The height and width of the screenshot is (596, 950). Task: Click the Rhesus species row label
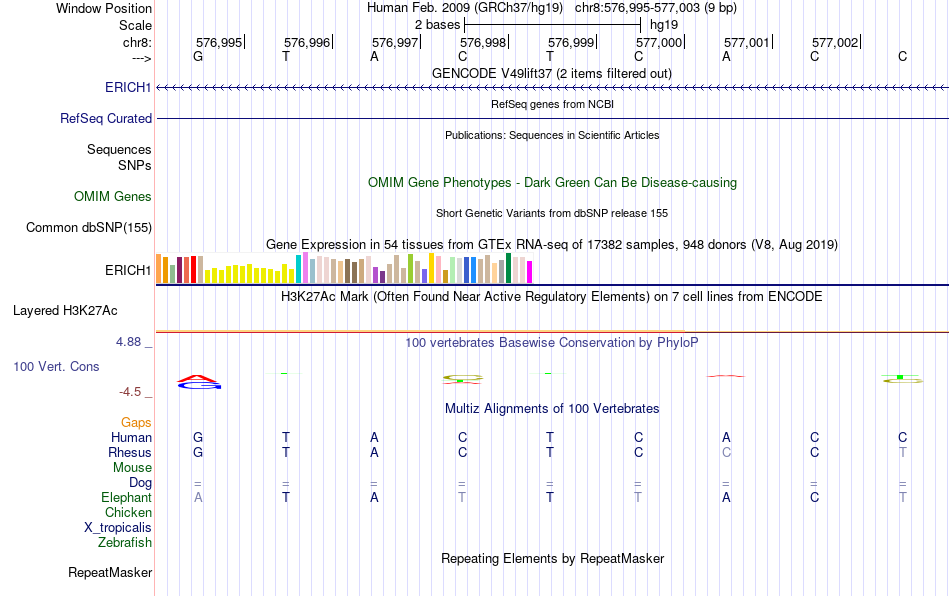point(130,452)
